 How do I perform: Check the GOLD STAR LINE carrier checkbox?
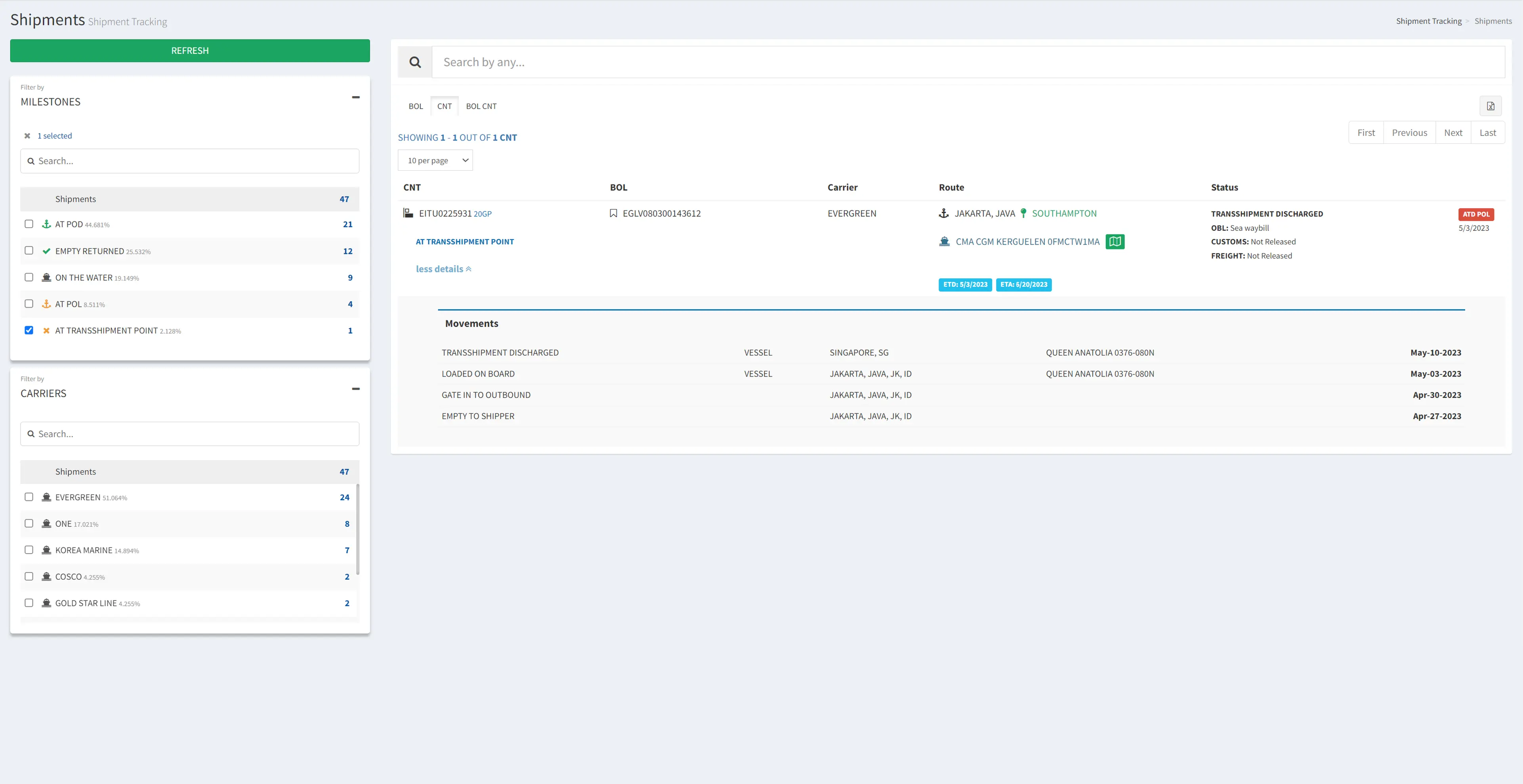coord(29,603)
